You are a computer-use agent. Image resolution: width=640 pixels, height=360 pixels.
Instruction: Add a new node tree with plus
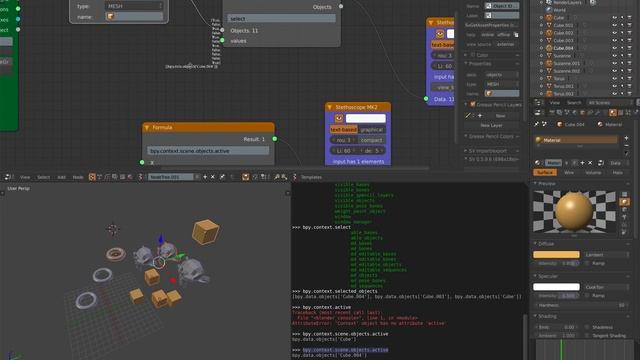[205, 177]
